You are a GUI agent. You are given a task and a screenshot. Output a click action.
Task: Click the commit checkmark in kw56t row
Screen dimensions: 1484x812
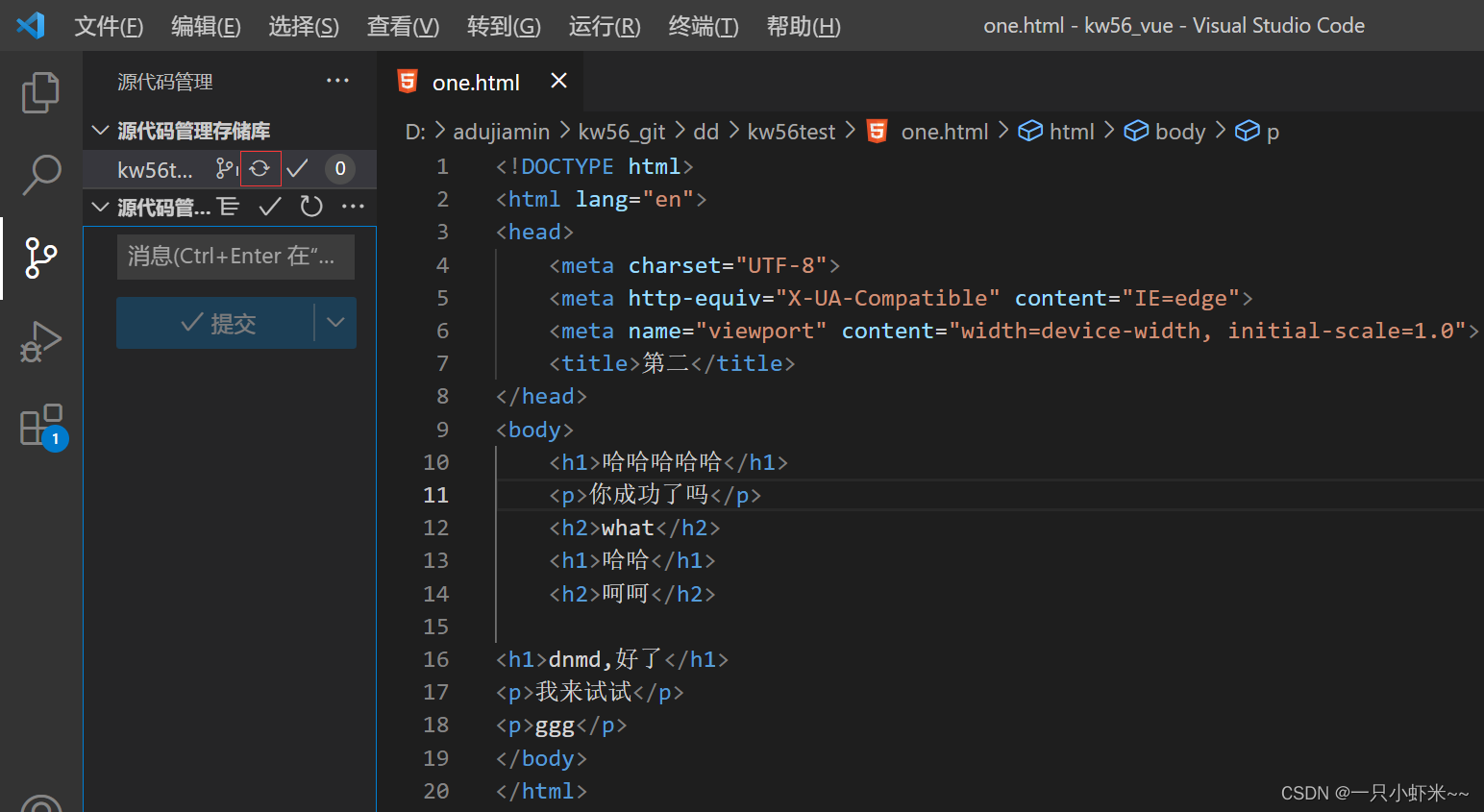[x=298, y=169]
